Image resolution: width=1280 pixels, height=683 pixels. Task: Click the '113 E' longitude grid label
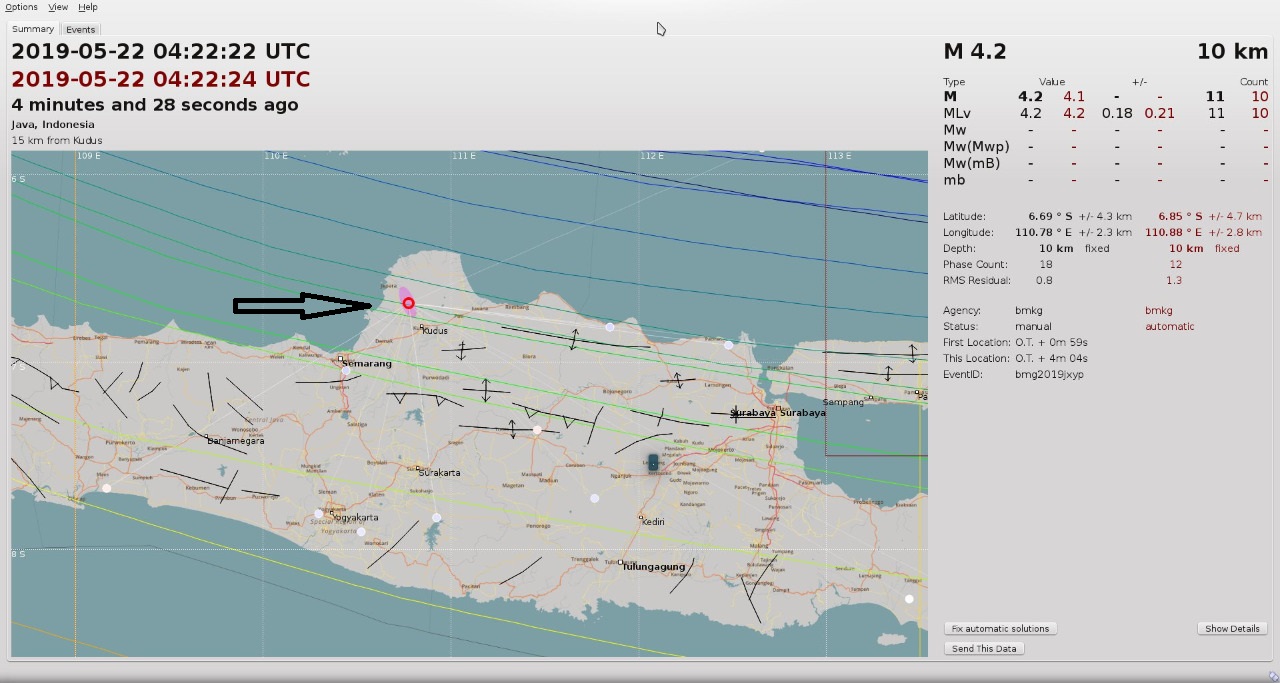[x=839, y=156]
